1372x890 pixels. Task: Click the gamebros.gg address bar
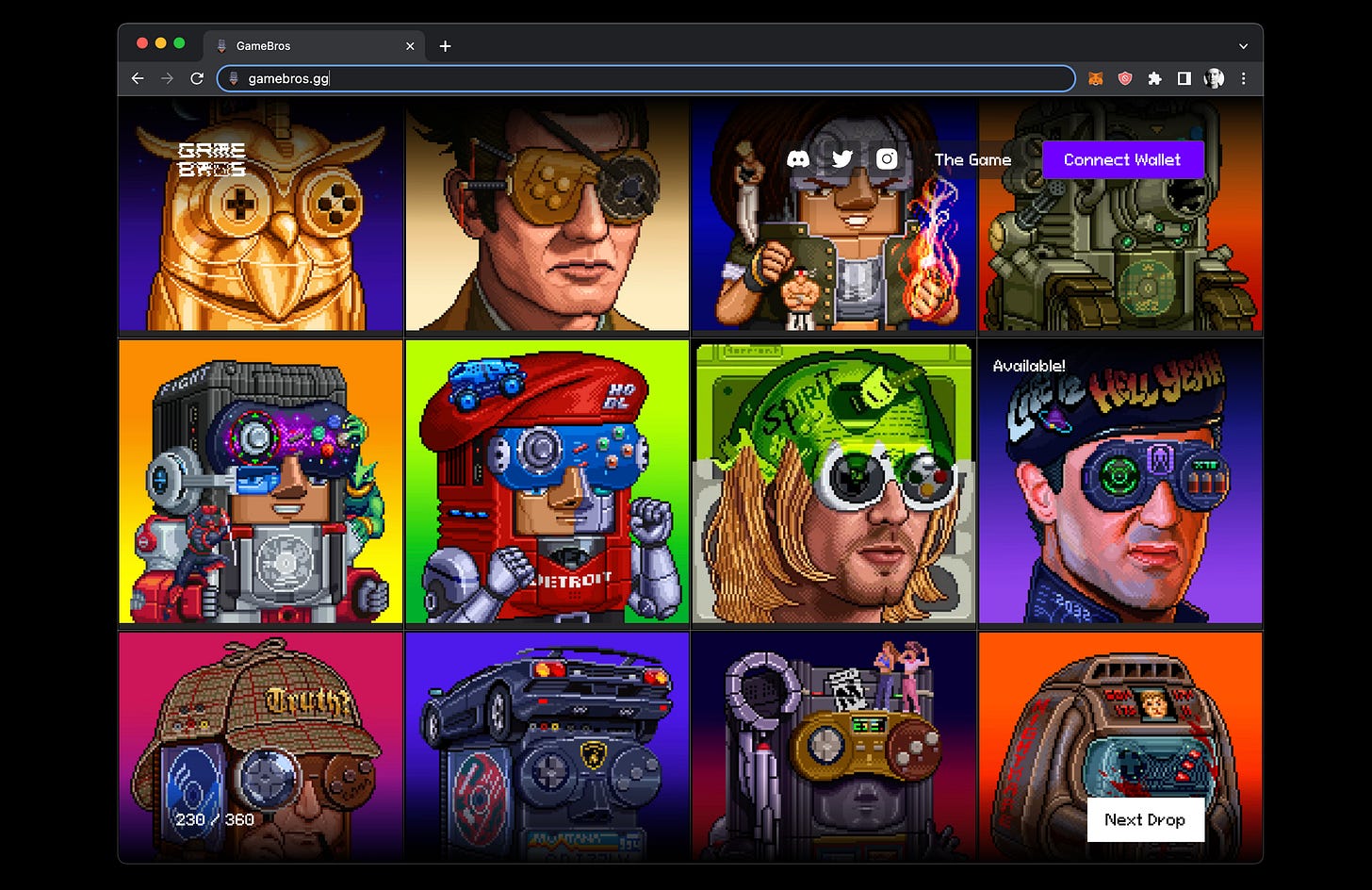tap(645, 78)
